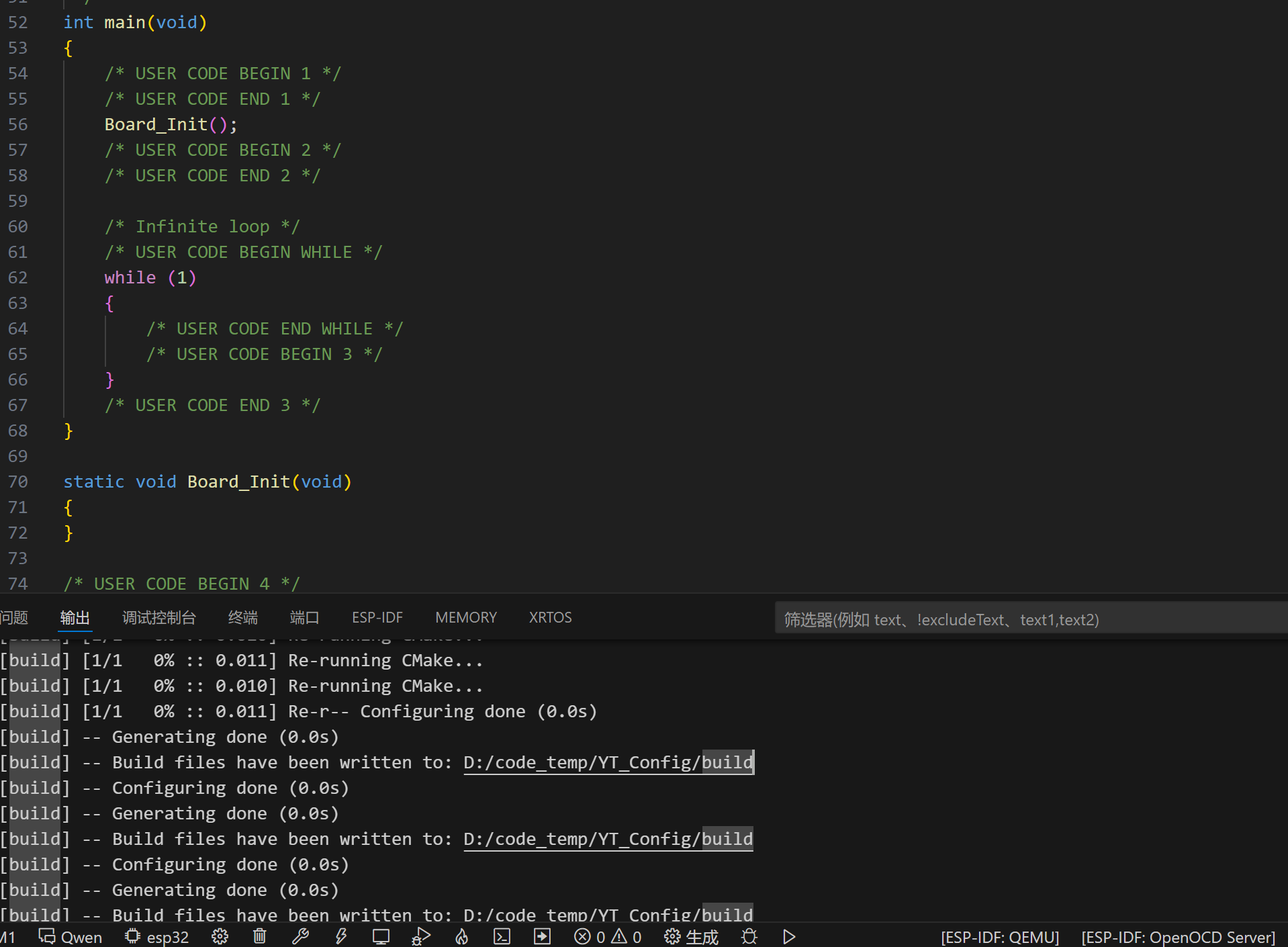Click output line '0.010] Re-running CMake...'
1288x947 pixels.
pos(349,686)
